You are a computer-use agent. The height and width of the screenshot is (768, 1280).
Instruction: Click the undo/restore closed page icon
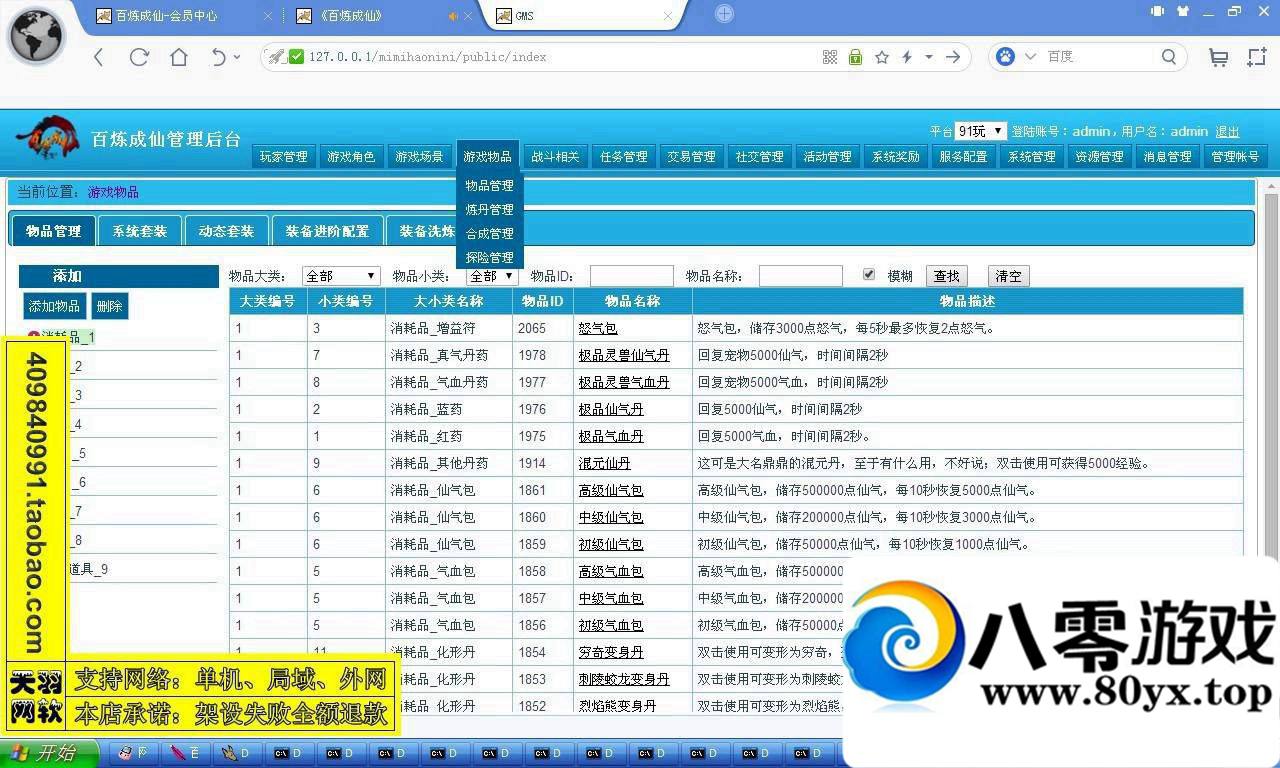pos(218,57)
